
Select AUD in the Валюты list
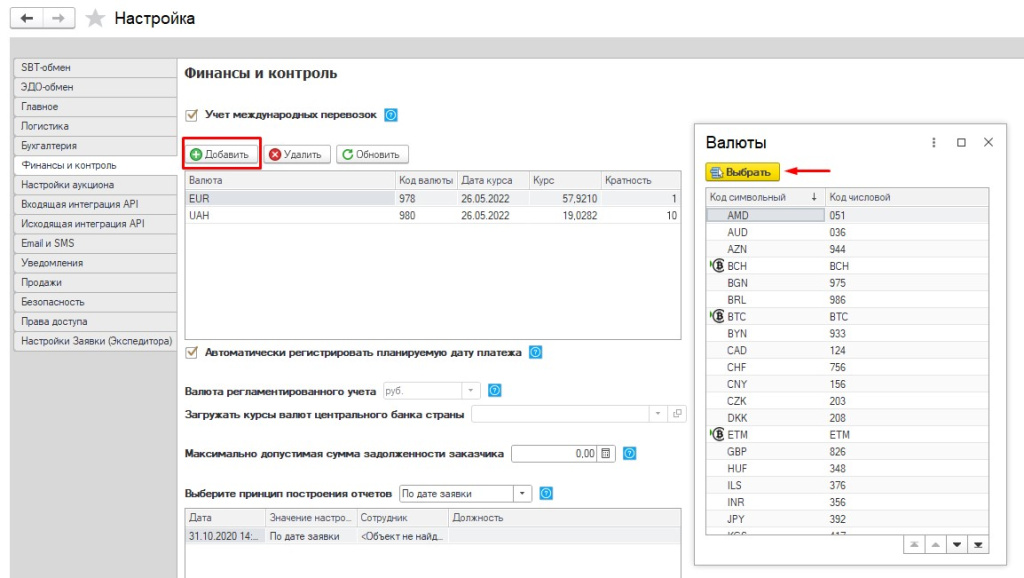click(847, 233)
